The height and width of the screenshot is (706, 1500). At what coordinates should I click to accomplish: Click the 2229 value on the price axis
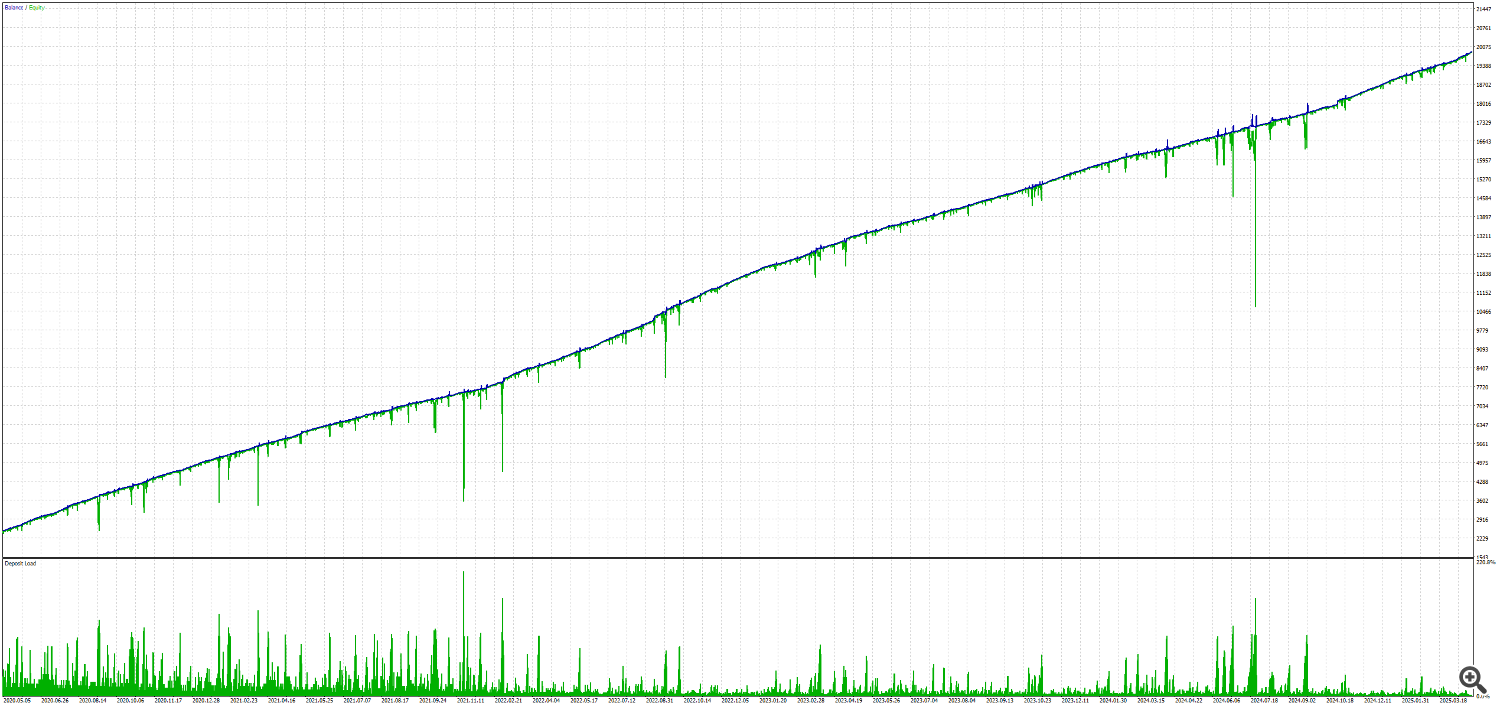coord(1484,539)
